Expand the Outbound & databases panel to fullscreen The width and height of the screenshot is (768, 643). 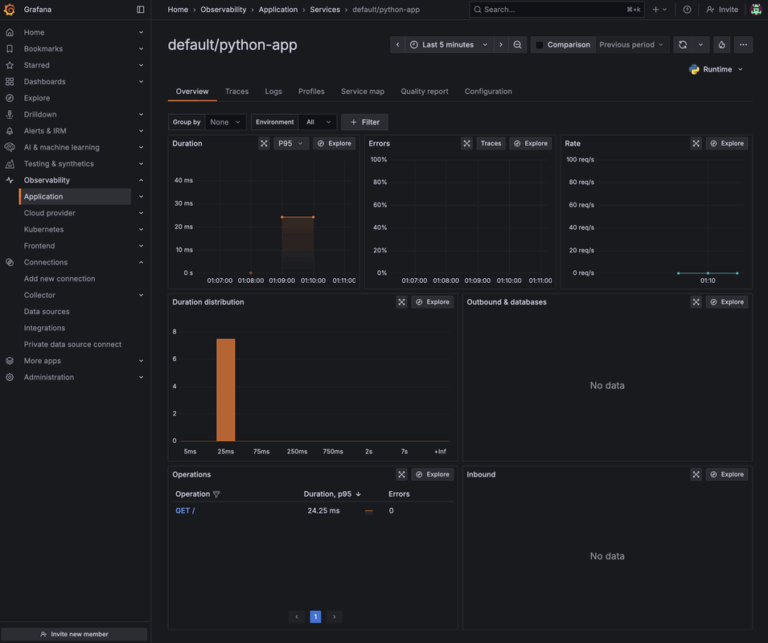point(696,302)
